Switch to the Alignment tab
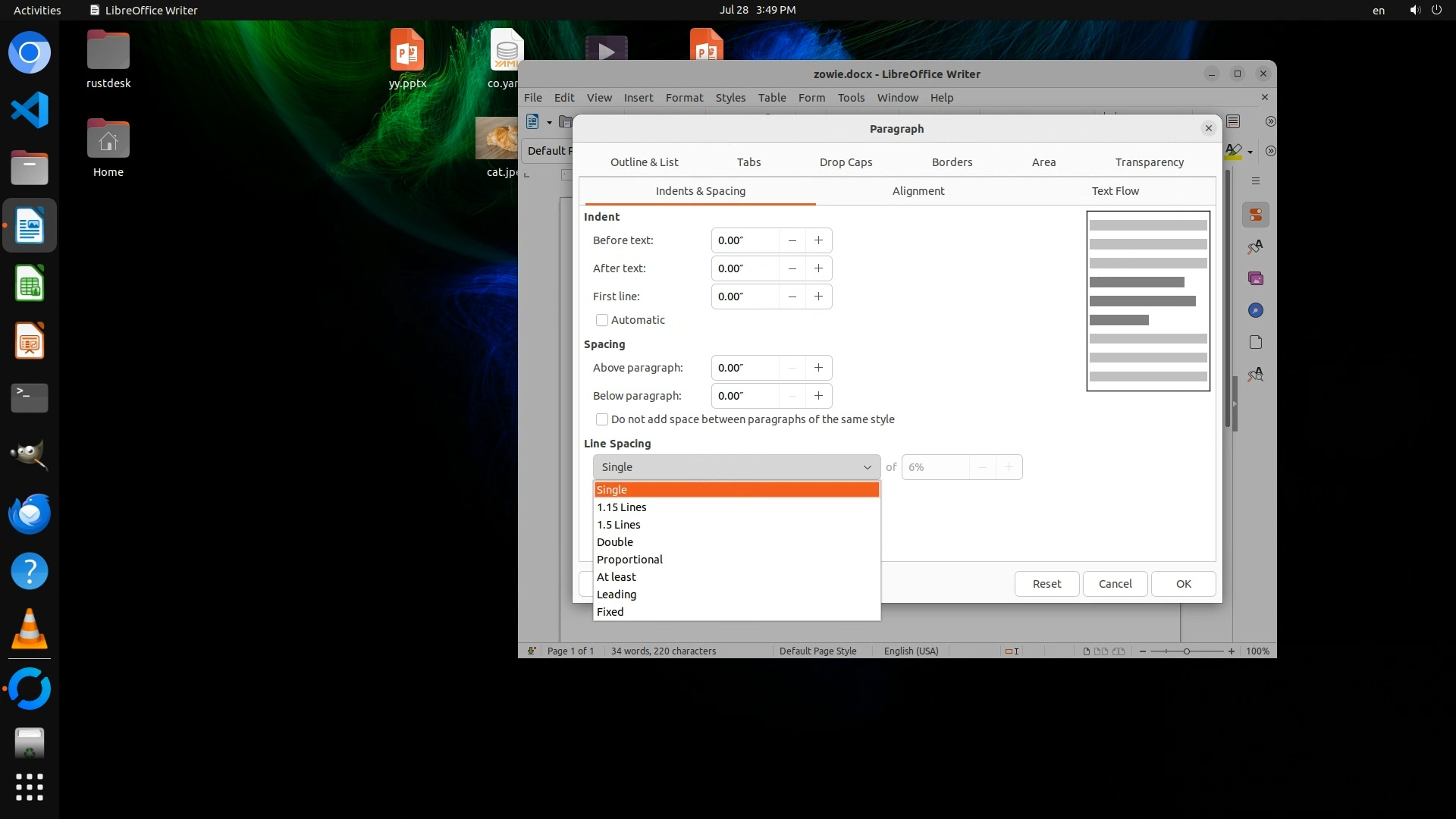Screen dimensions: 1456x819 pyautogui.click(x=918, y=191)
